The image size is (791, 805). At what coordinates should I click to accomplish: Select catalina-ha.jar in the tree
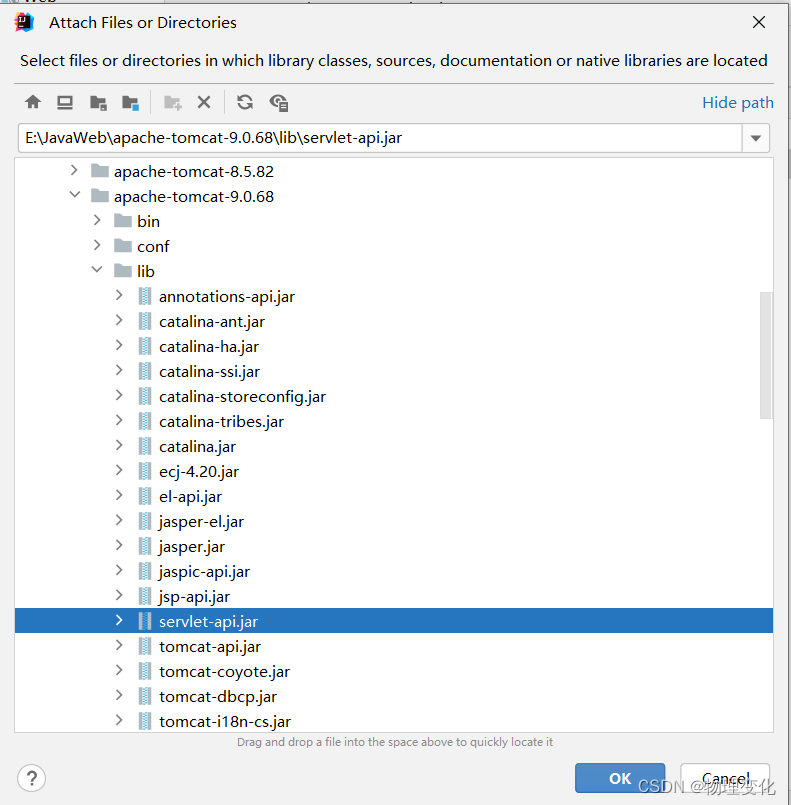(208, 347)
